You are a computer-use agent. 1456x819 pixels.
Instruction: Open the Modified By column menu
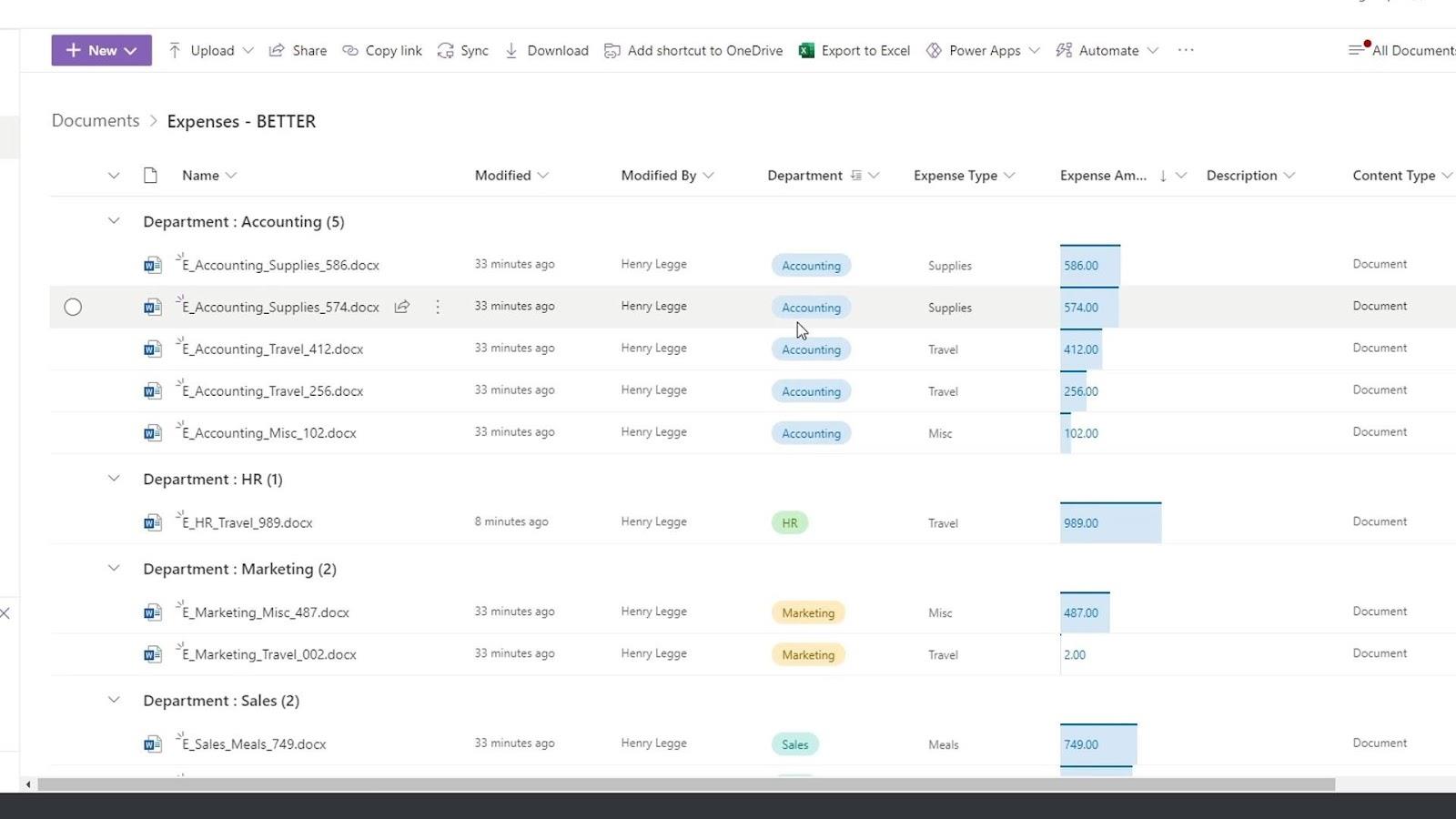(x=667, y=175)
